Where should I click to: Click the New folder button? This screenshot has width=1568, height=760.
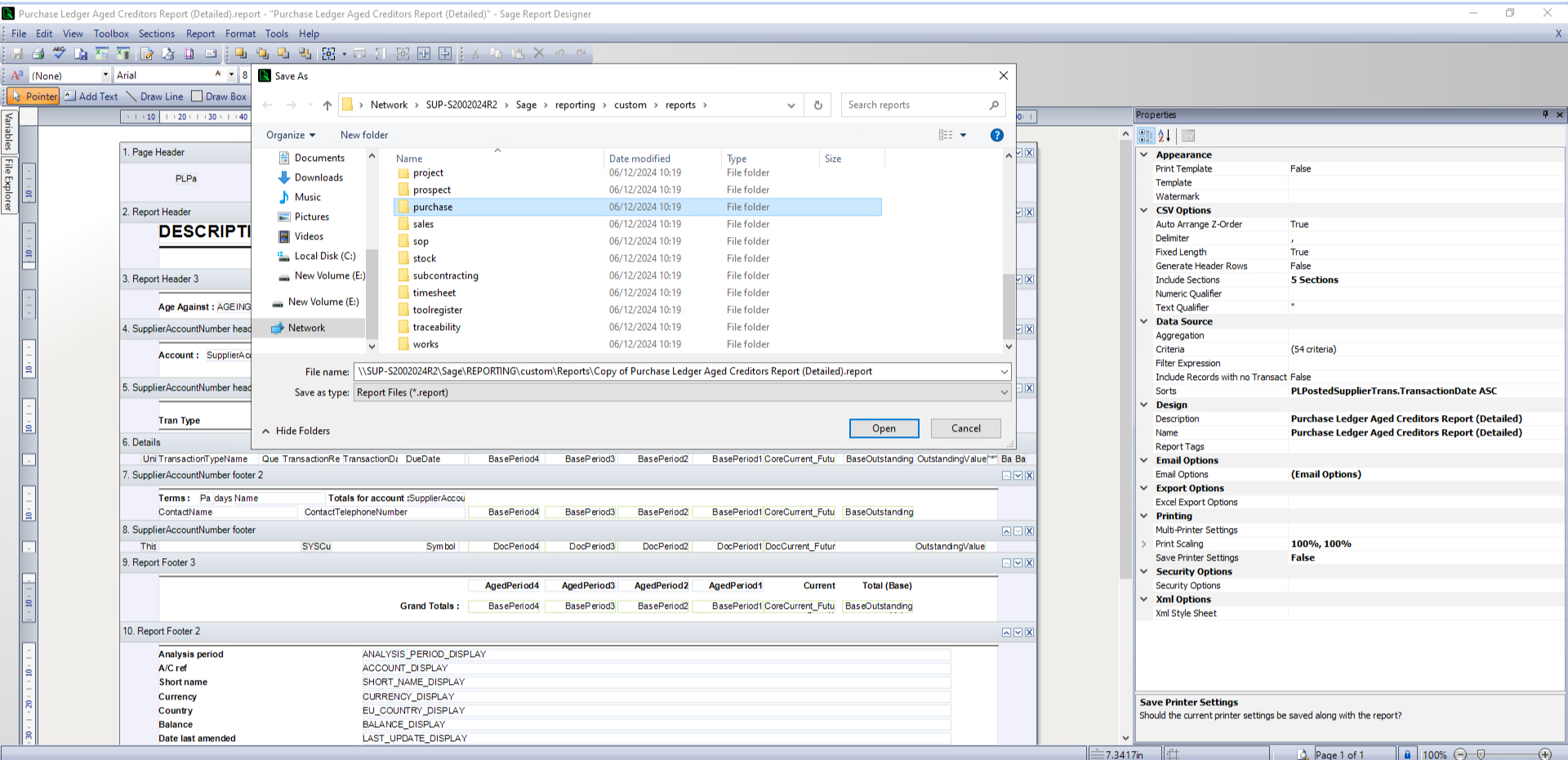pos(364,135)
